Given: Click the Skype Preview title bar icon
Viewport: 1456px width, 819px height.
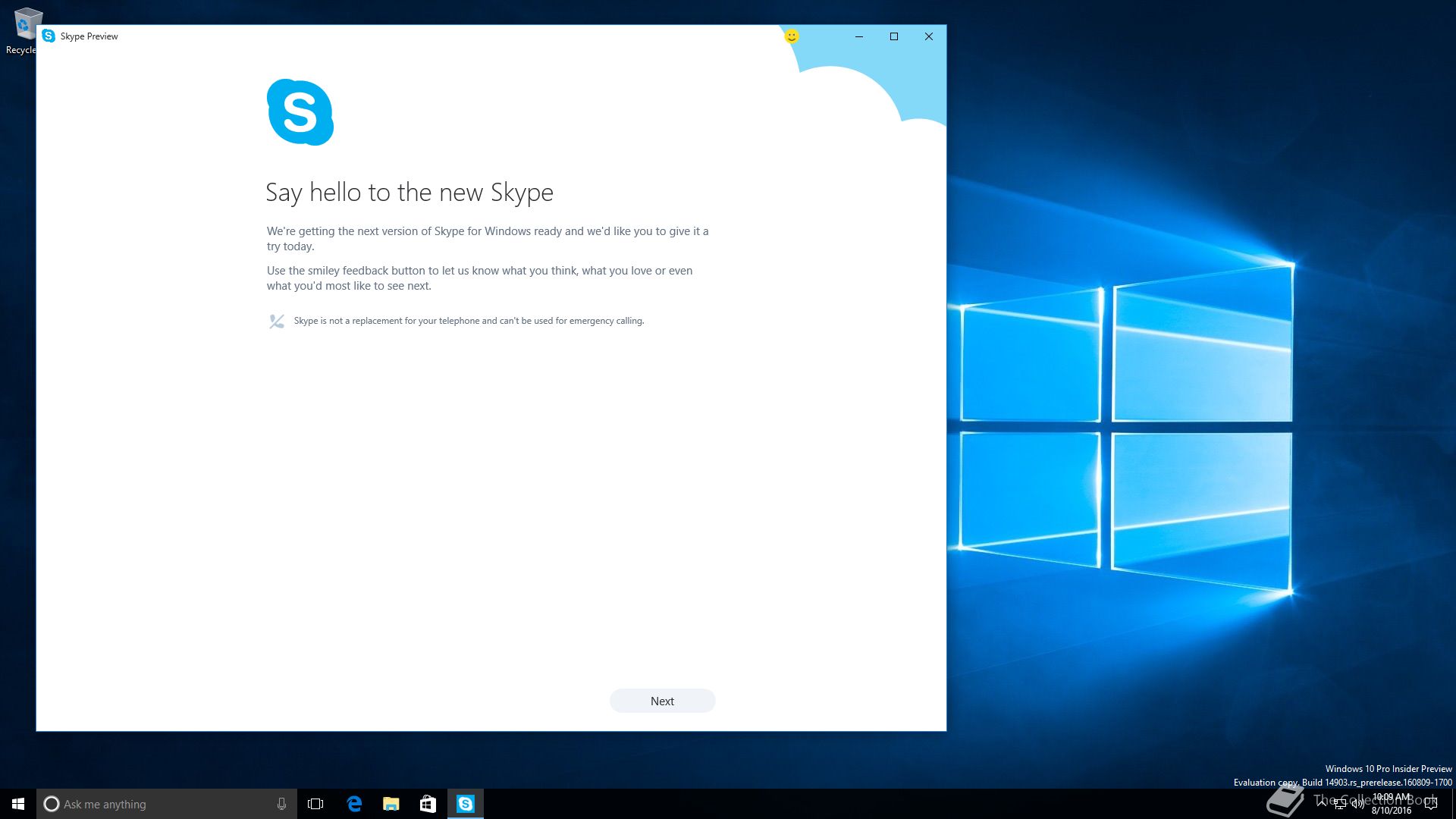Looking at the screenshot, I should tap(49, 36).
